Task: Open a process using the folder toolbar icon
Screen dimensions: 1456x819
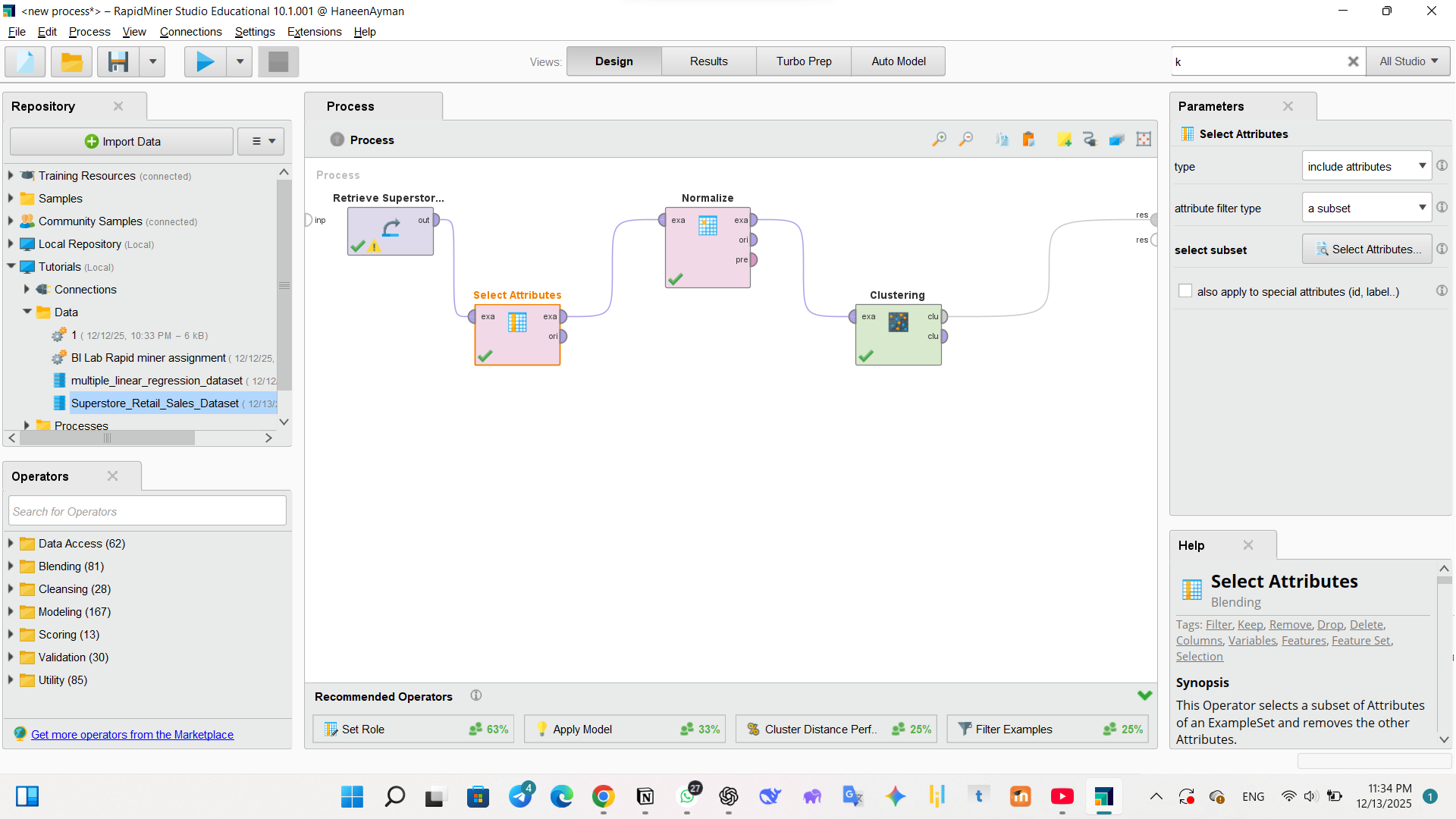Action: pyautogui.click(x=71, y=61)
